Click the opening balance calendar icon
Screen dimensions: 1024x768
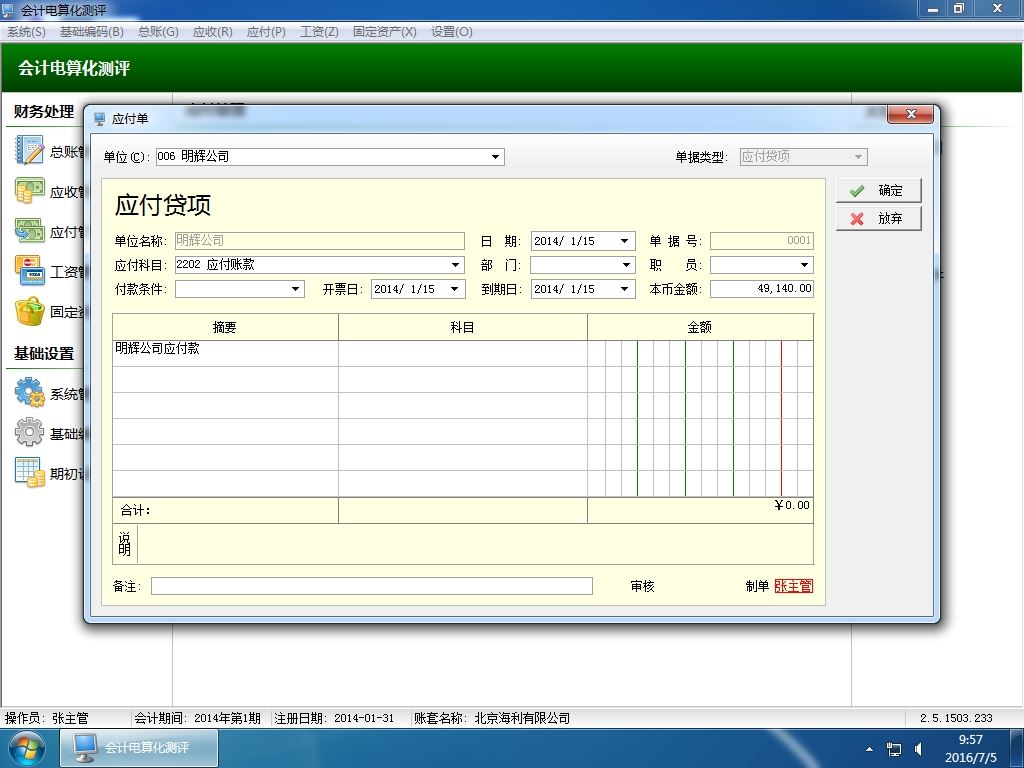(x=29, y=472)
